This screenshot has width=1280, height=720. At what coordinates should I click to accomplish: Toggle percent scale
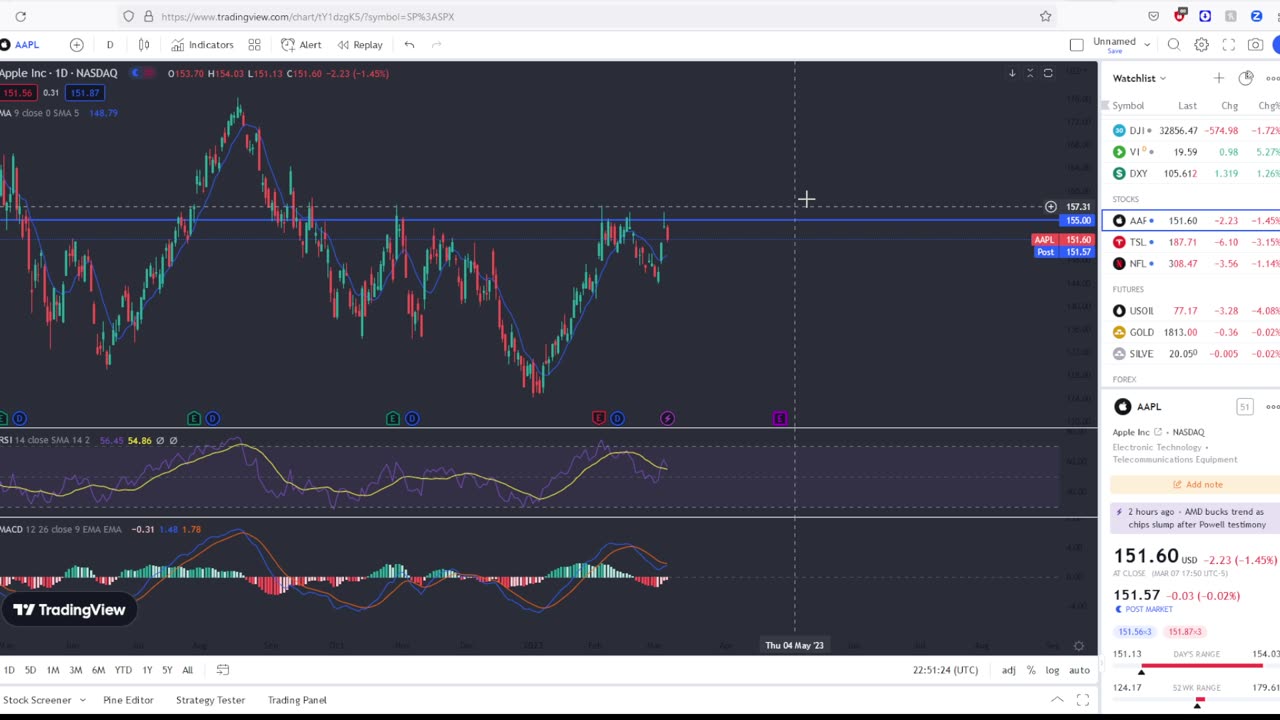tap(1031, 670)
